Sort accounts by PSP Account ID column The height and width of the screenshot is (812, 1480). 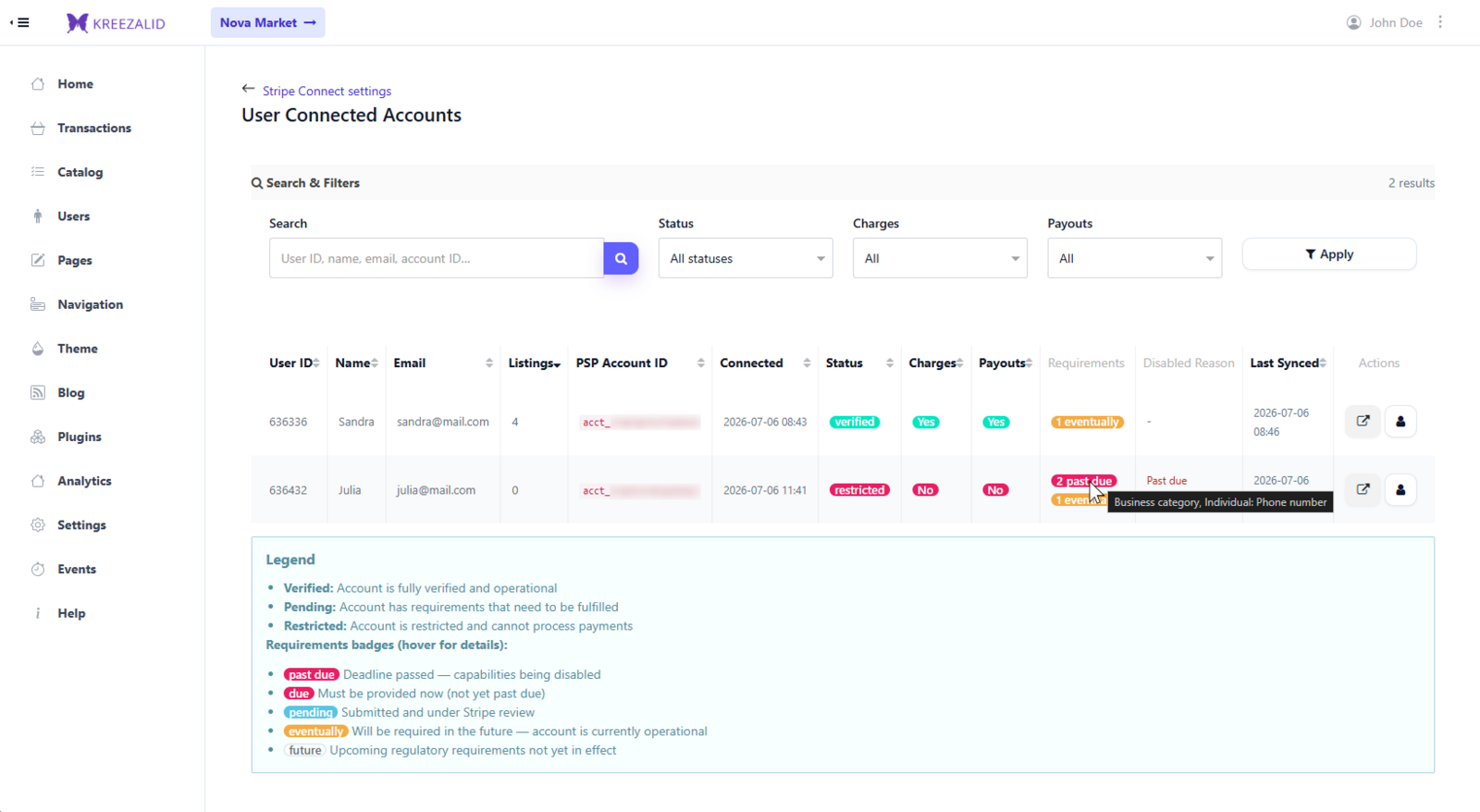click(640, 363)
